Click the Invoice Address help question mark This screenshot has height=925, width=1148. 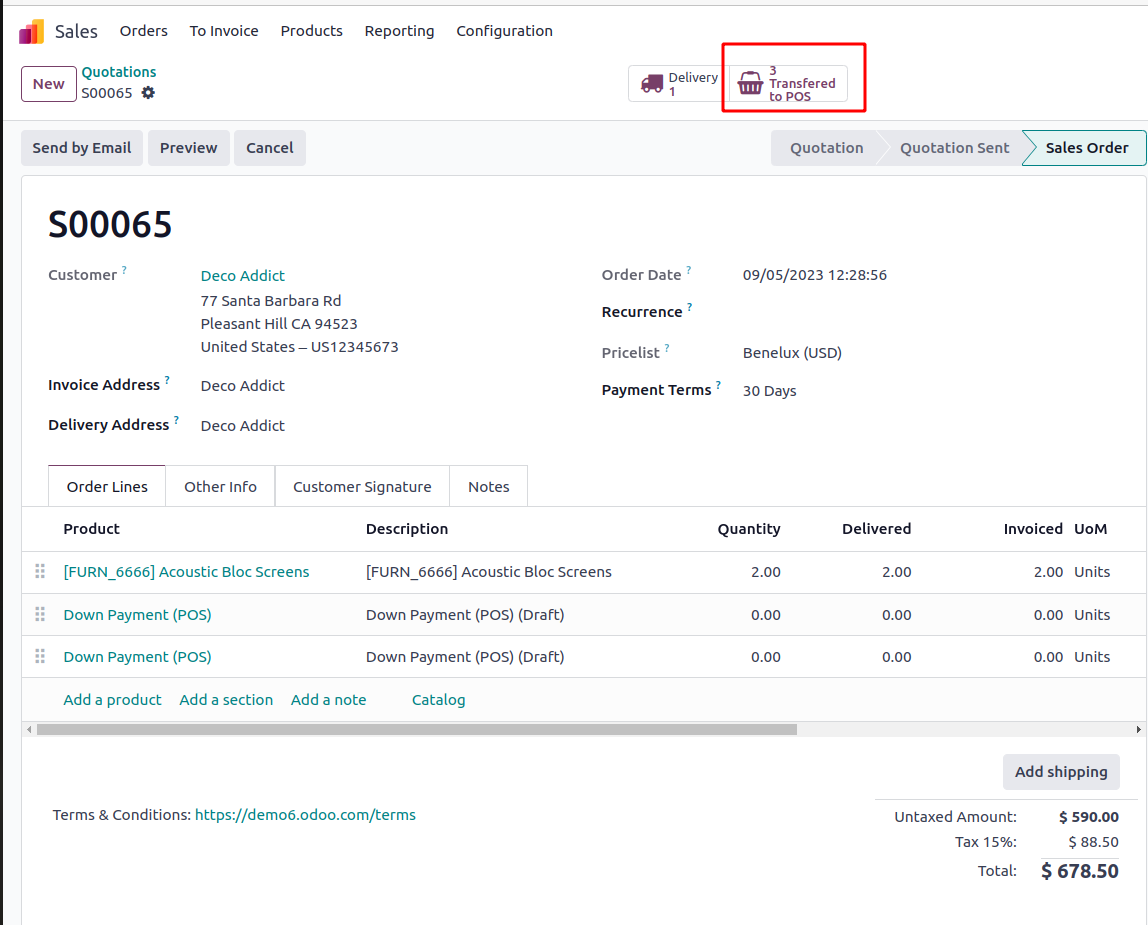(x=167, y=380)
